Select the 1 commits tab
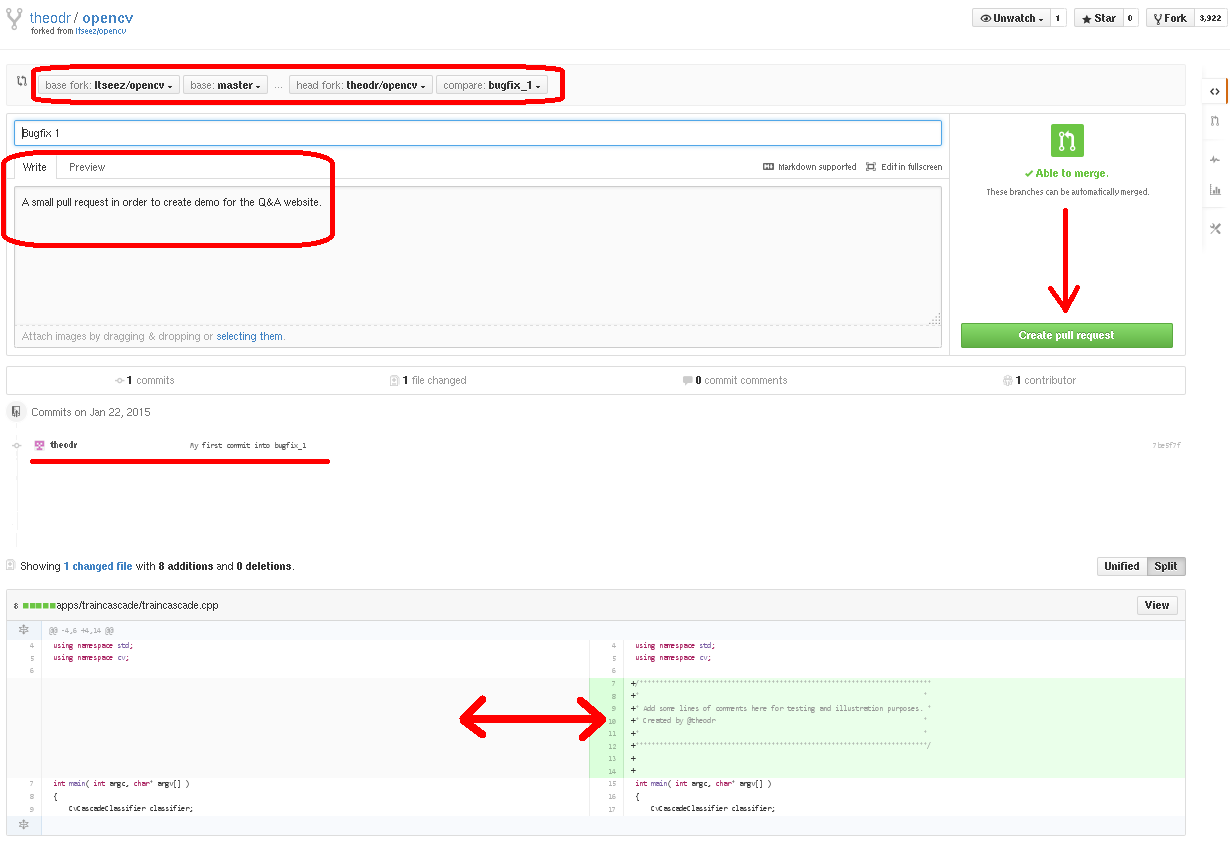The width and height of the screenshot is (1230, 846). (x=144, y=380)
